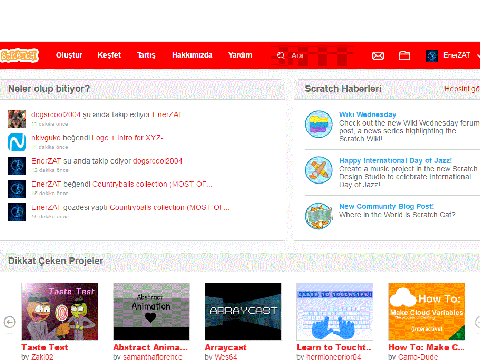Open the Day of Jazz news icon
Screen dimensions: 480x360
319,170
